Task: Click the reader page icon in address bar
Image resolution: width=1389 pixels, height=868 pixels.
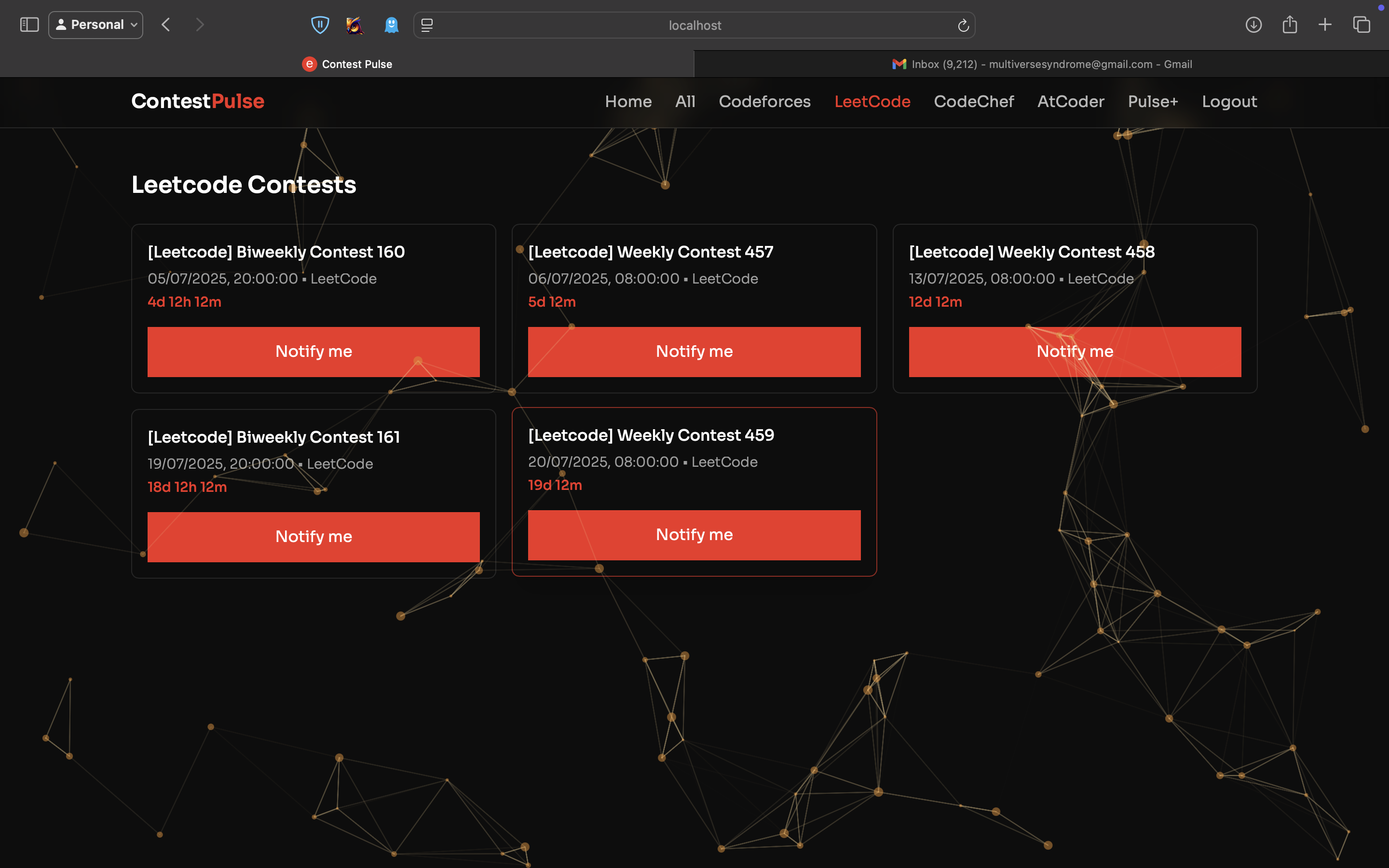Action: (427, 25)
